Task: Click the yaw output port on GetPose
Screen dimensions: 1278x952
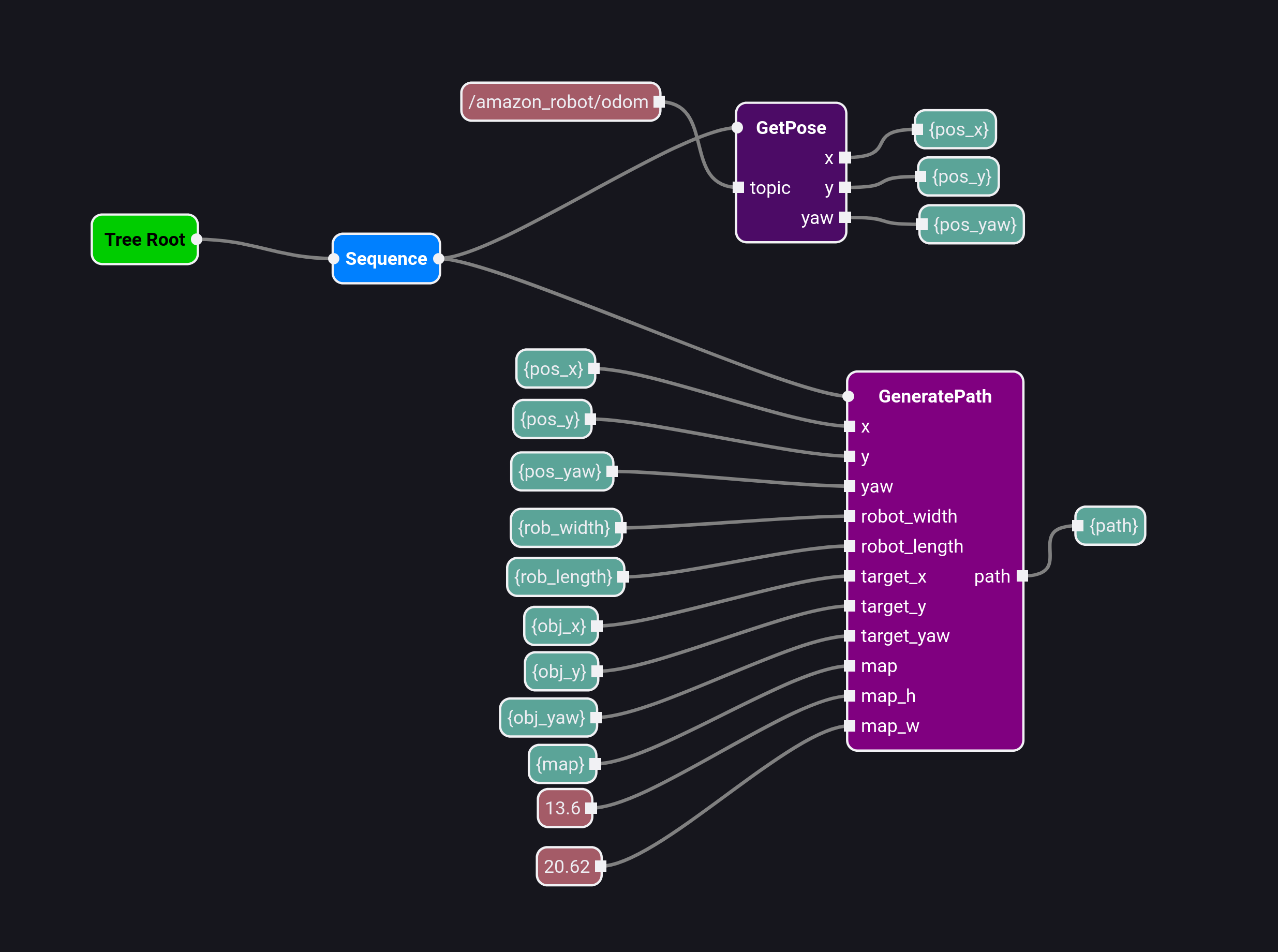Action: click(x=845, y=217)
